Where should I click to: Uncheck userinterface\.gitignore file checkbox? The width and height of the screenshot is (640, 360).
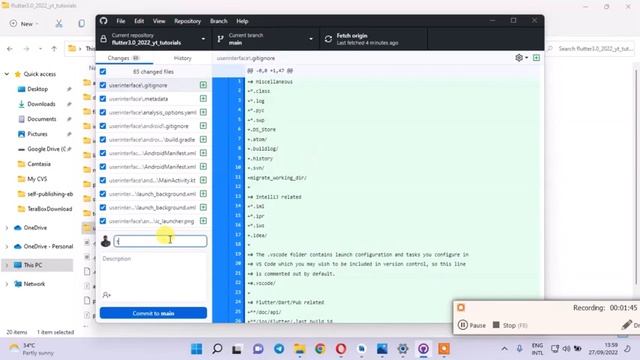coord(103,85)
